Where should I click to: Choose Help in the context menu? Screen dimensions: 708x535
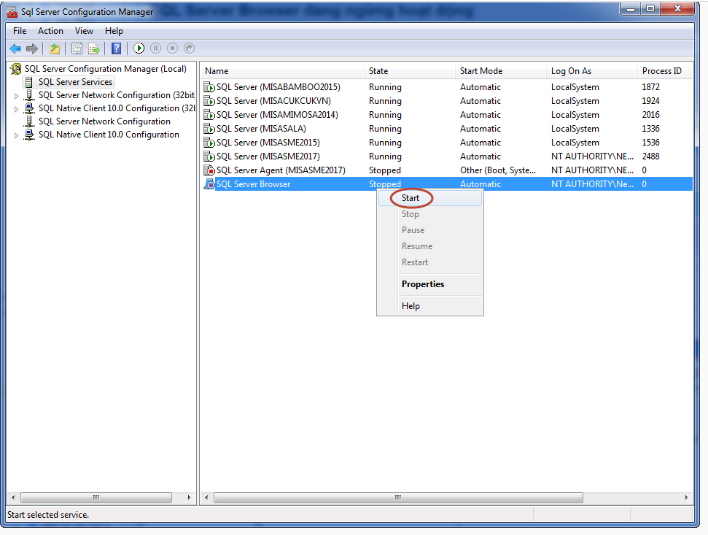tap(429, 306)
